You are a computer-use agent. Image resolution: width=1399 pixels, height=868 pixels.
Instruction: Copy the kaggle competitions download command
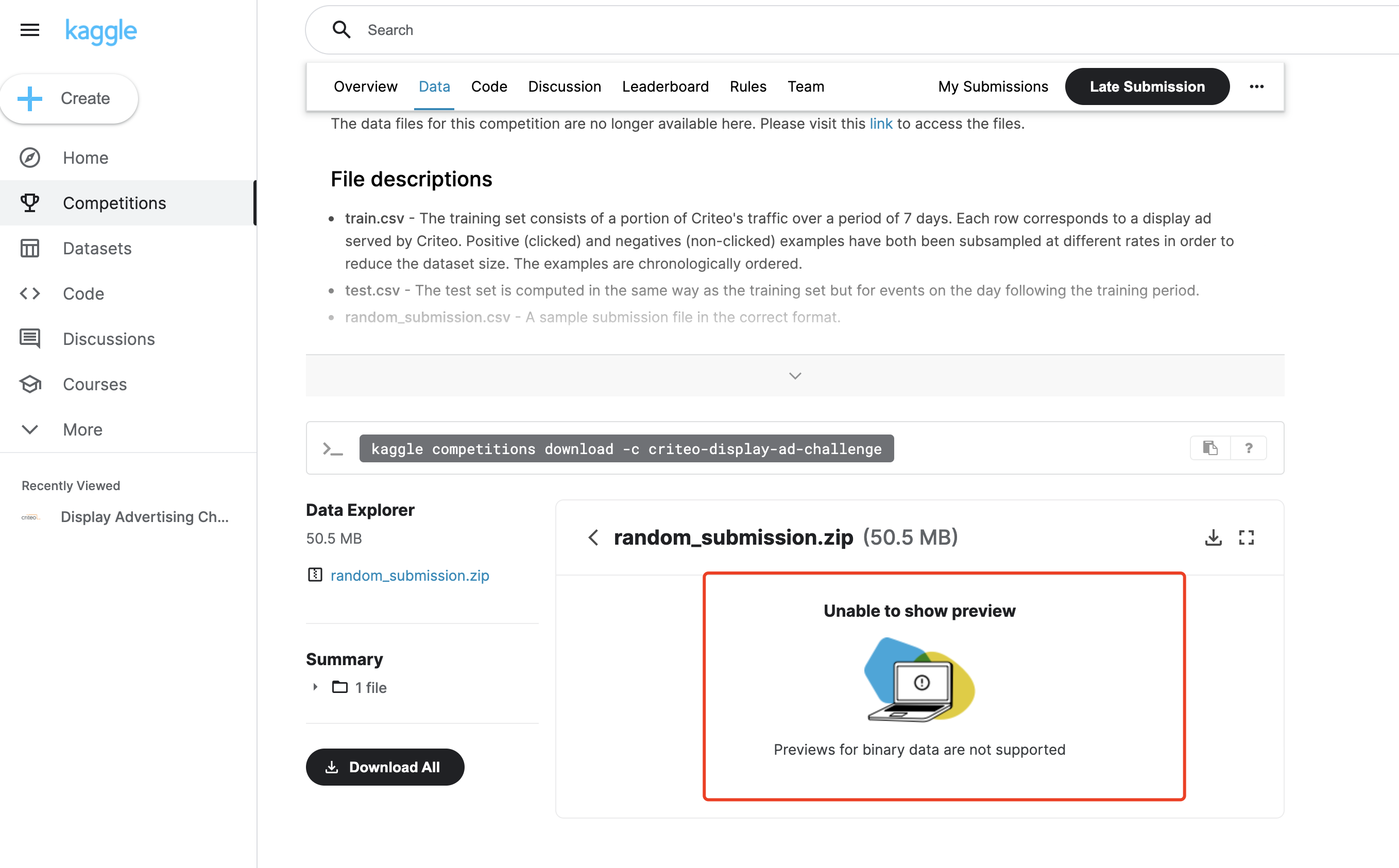point(1210,448)
